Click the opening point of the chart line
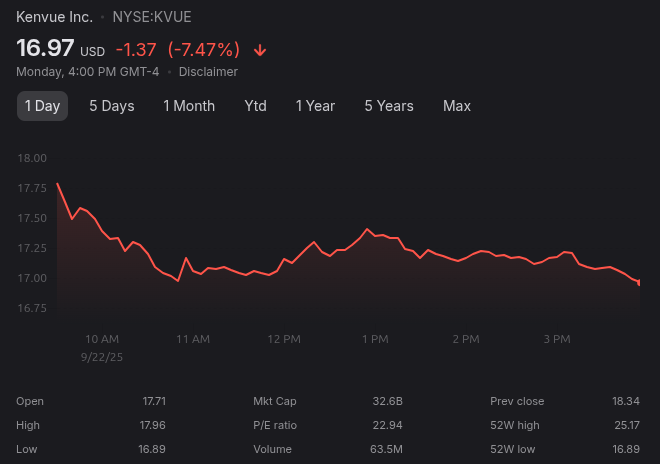Viewport: 660px width, 464px height. click(57, 184)
